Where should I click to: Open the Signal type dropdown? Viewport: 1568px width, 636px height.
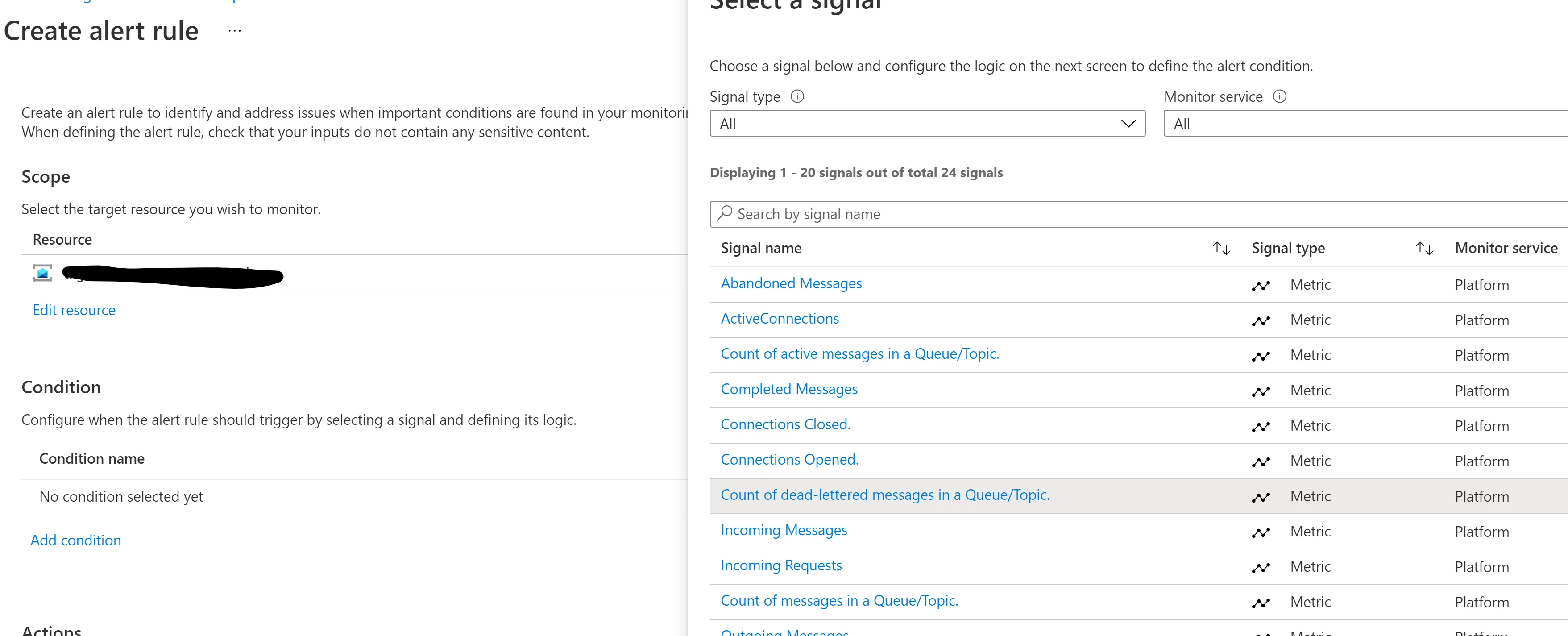coord(927,124)
